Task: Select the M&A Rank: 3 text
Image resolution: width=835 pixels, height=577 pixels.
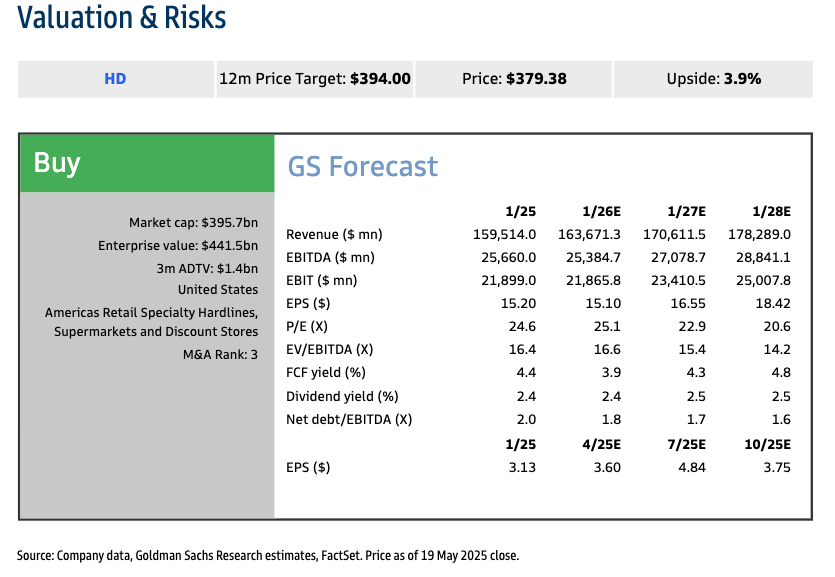Action: pos(220,354)
